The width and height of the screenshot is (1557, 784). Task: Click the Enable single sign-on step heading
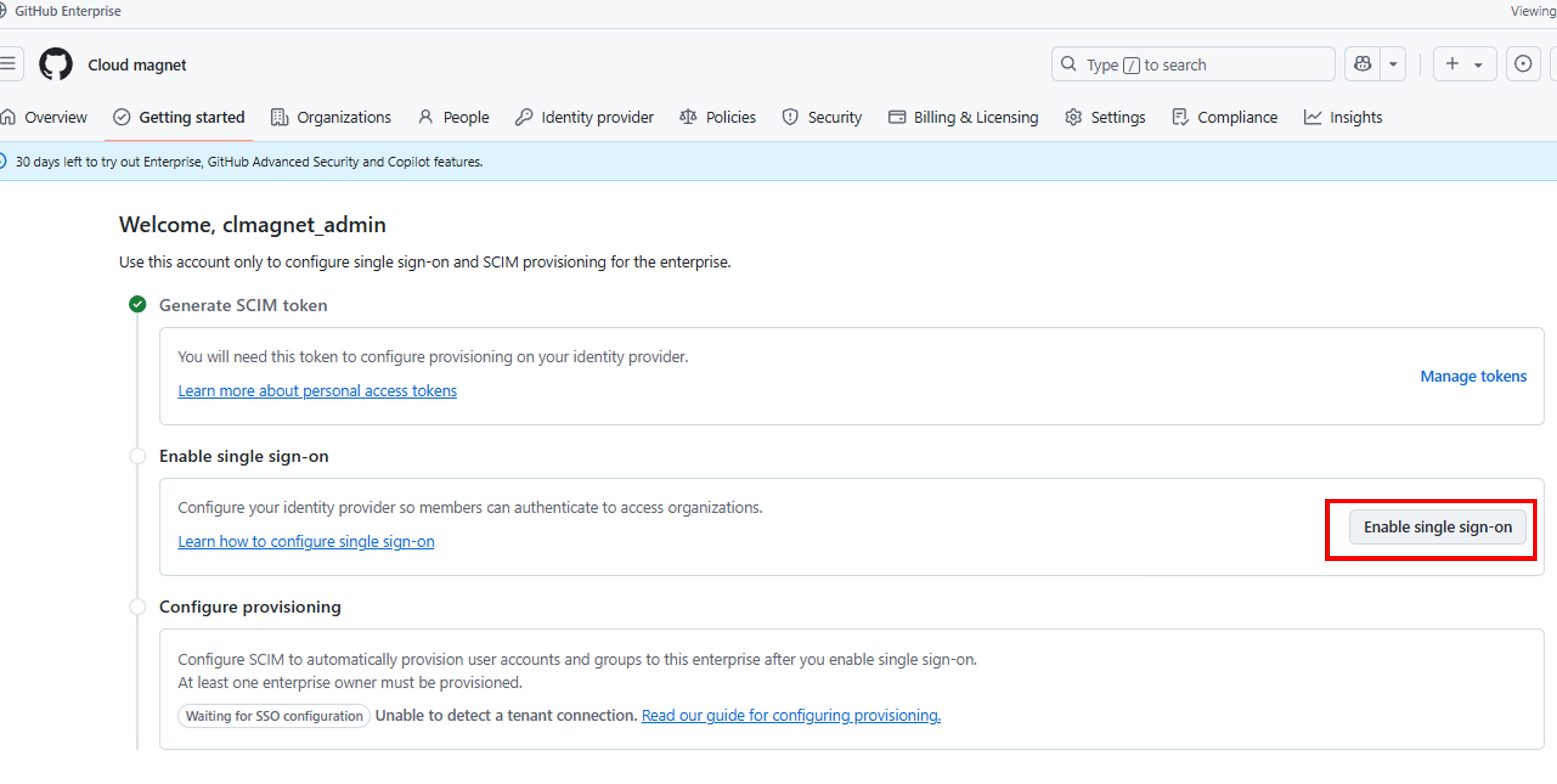coord(244,456)
